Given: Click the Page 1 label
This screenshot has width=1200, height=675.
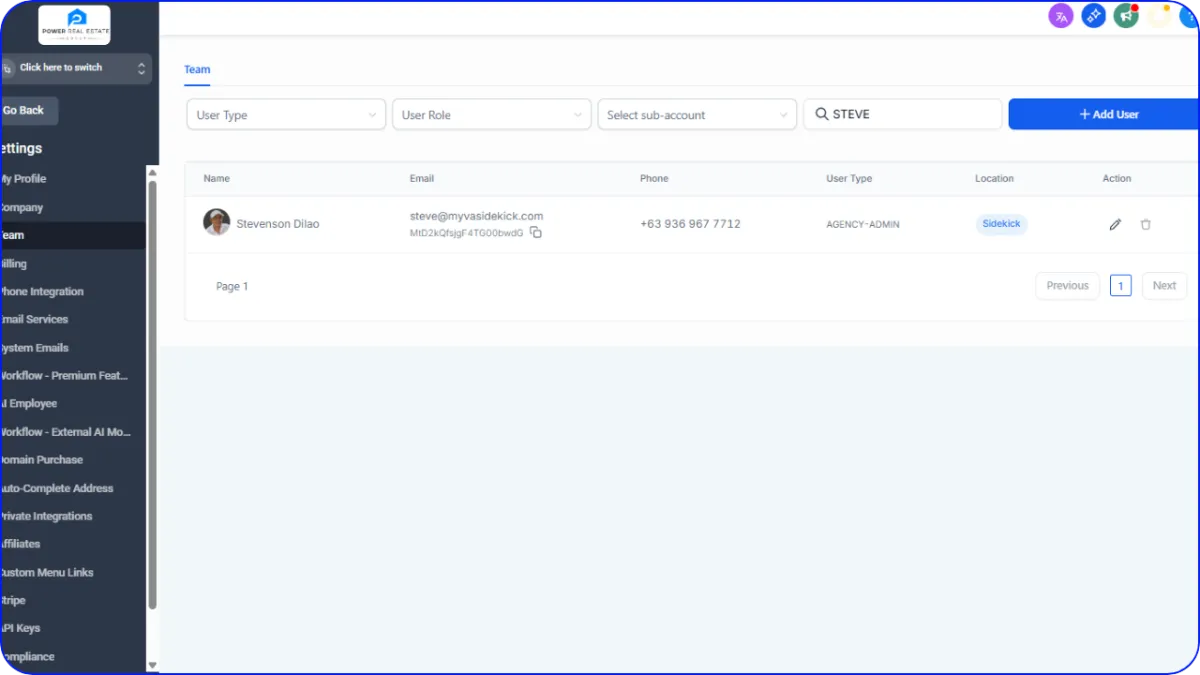Looking at the screenshot, I should 232,286.
